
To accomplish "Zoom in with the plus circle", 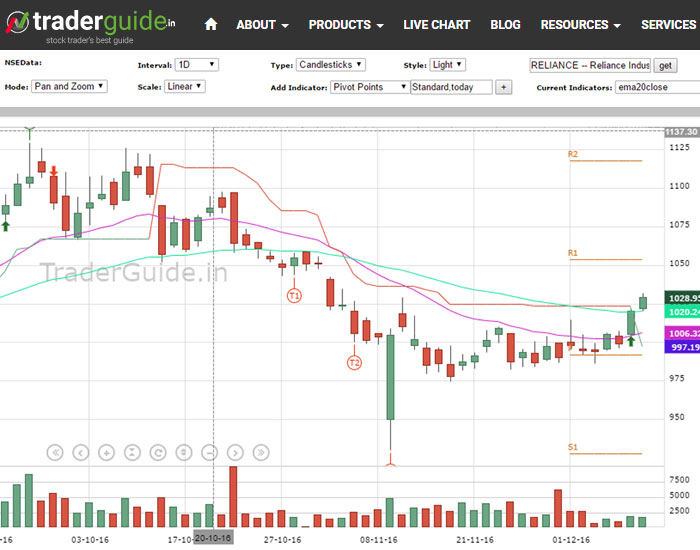I will point(106,453).
